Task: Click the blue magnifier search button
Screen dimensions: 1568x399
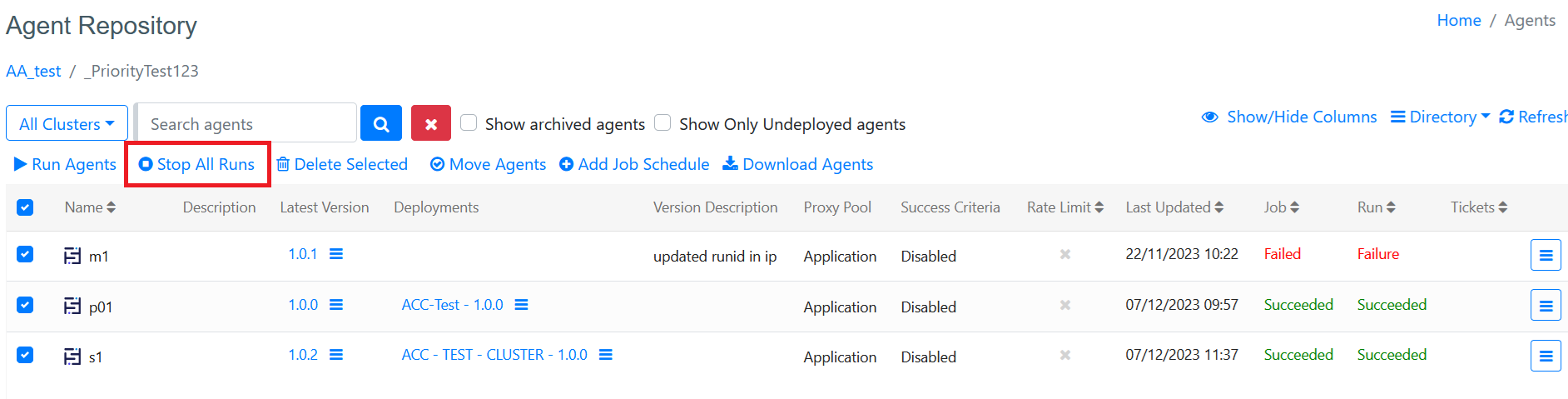Action: 381,123
